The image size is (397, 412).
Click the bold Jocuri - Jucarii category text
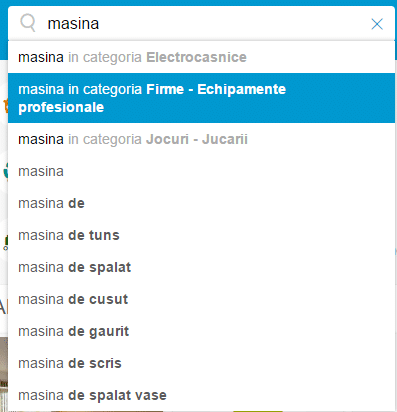(x=197, y=139)
